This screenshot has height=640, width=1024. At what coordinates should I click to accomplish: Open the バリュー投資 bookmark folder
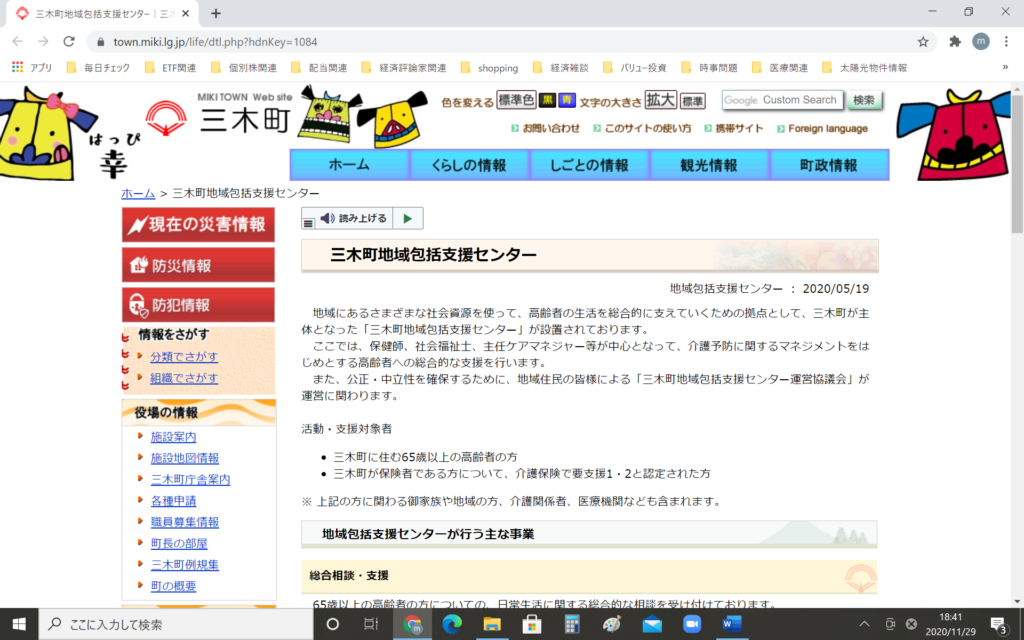(635, 67)
